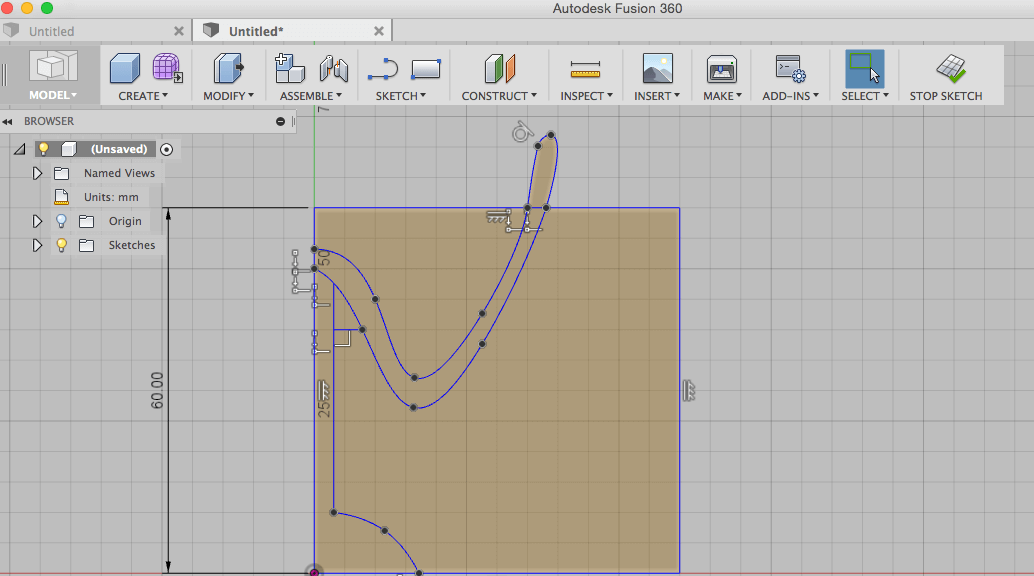Viewport: 1034px width, 576px height.
Task: Click the sketch origin point
Action: click(x=315, y=571)
